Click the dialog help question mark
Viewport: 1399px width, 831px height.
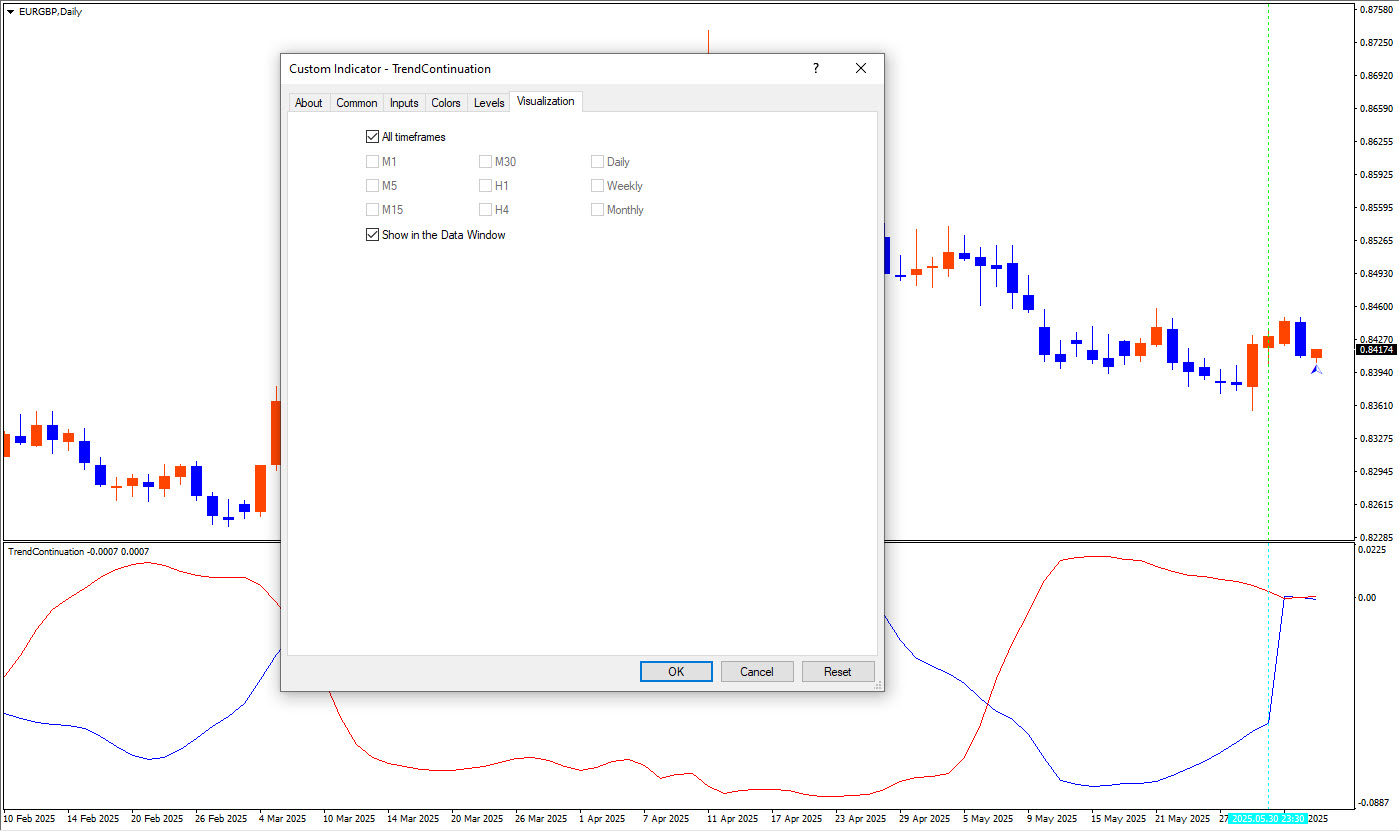pos(816,69)
